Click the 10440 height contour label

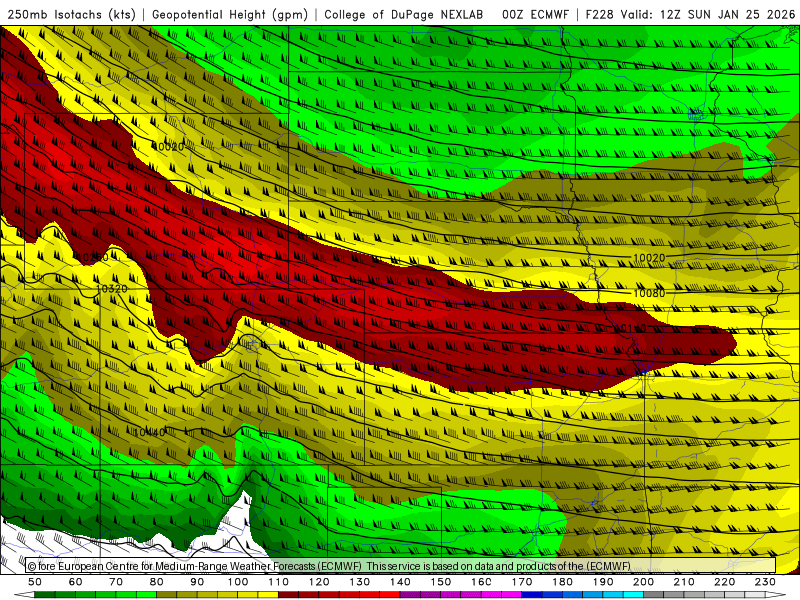click(149, 432)
